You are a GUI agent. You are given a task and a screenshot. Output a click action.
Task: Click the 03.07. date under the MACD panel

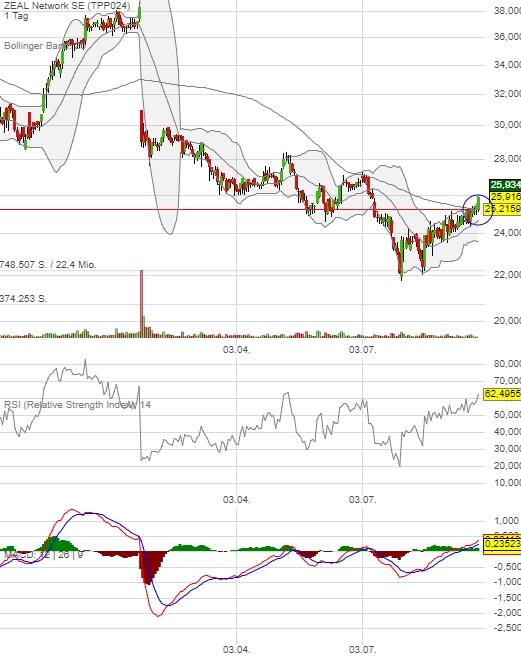[362, 650]
